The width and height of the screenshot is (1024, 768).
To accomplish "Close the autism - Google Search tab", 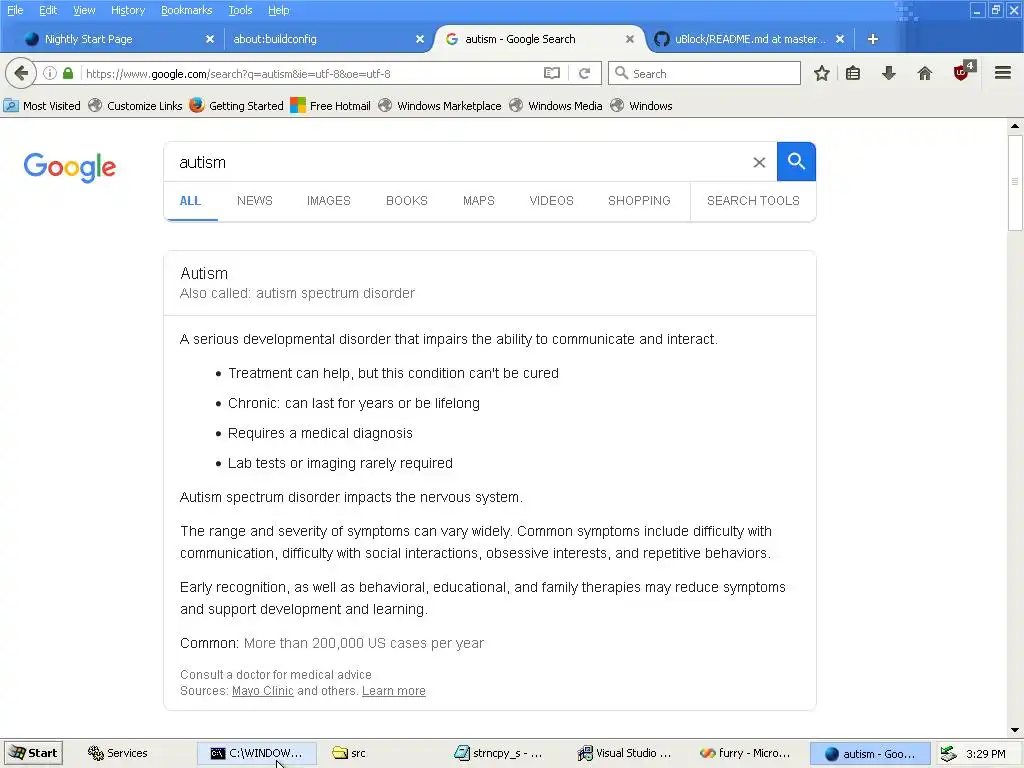I will (x=630, y=39).
